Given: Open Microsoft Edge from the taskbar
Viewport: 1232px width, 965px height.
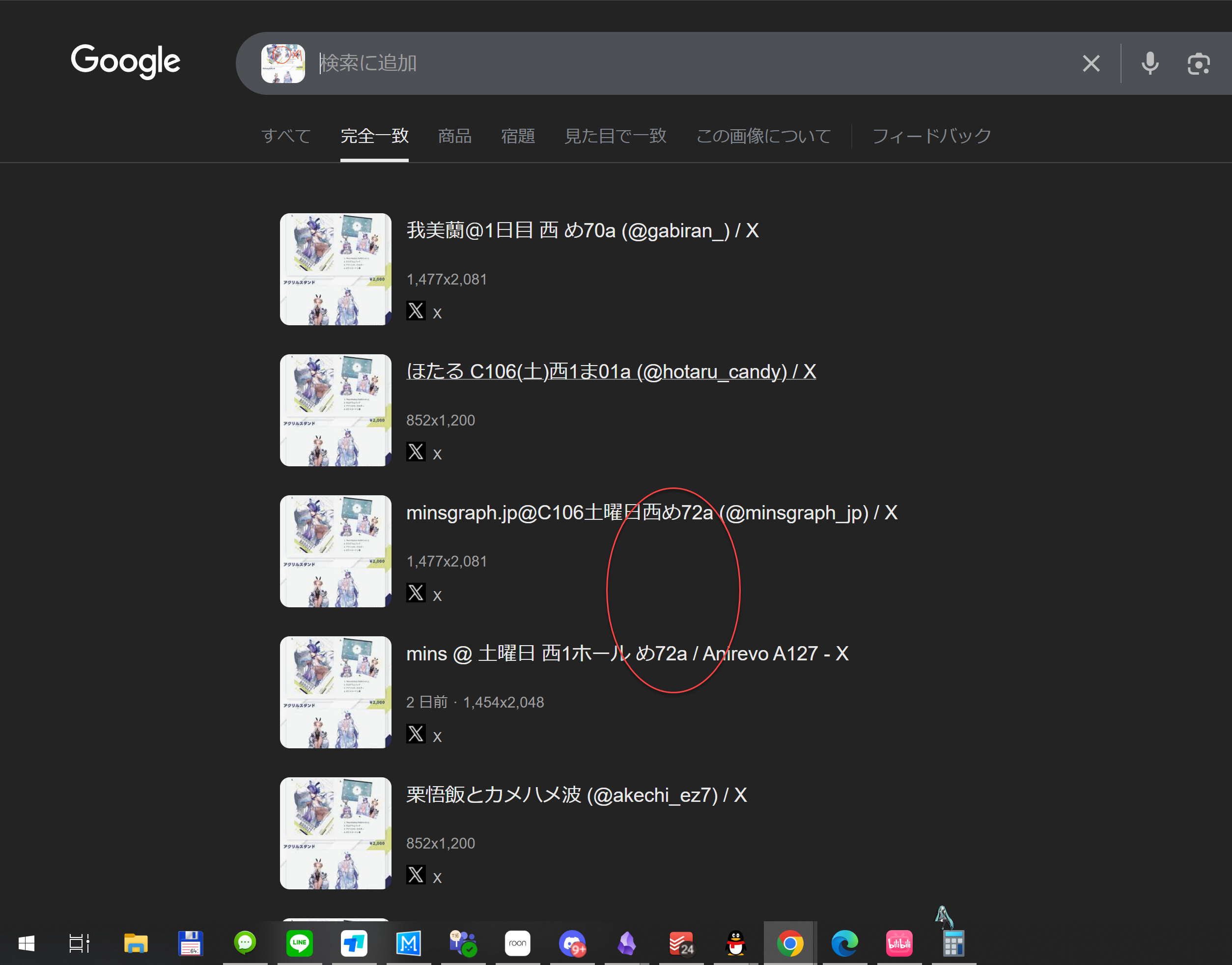Looking at the screenshot, I should pos(844,942).
